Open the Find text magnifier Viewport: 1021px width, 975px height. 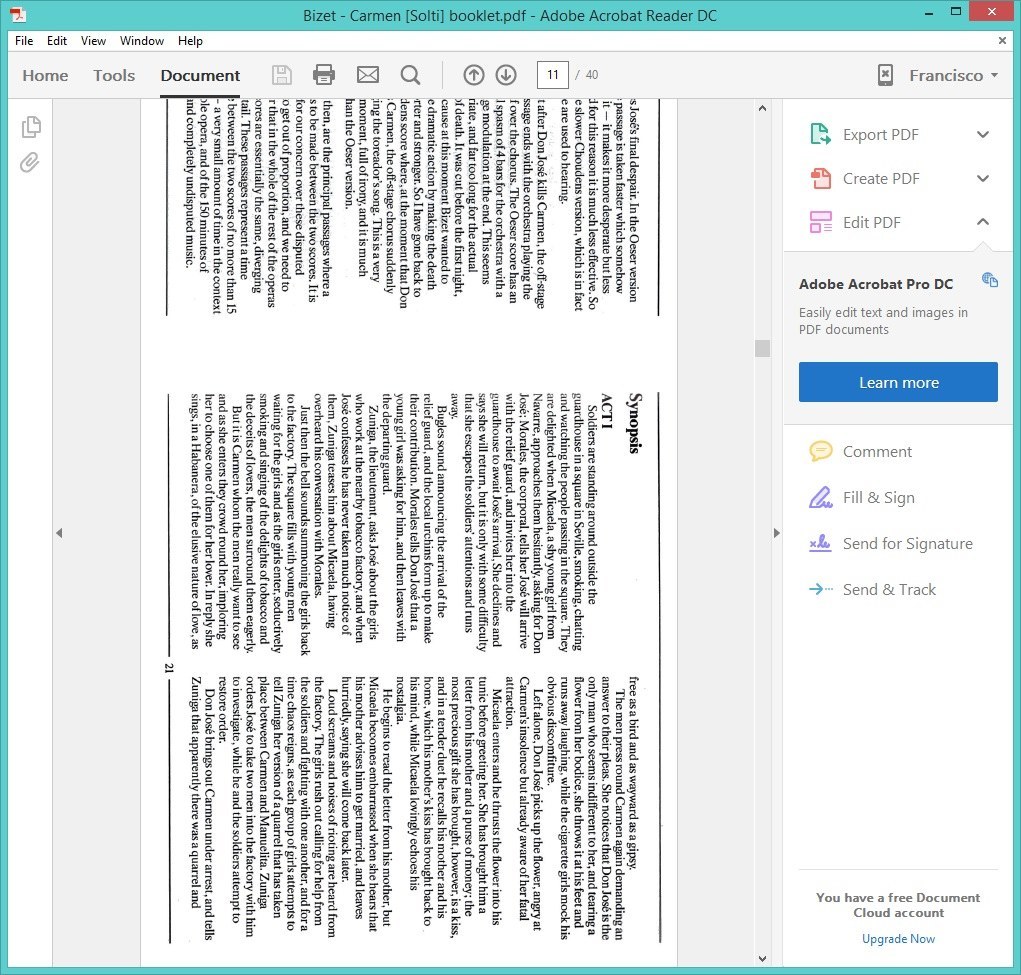[x=410, y=75]
